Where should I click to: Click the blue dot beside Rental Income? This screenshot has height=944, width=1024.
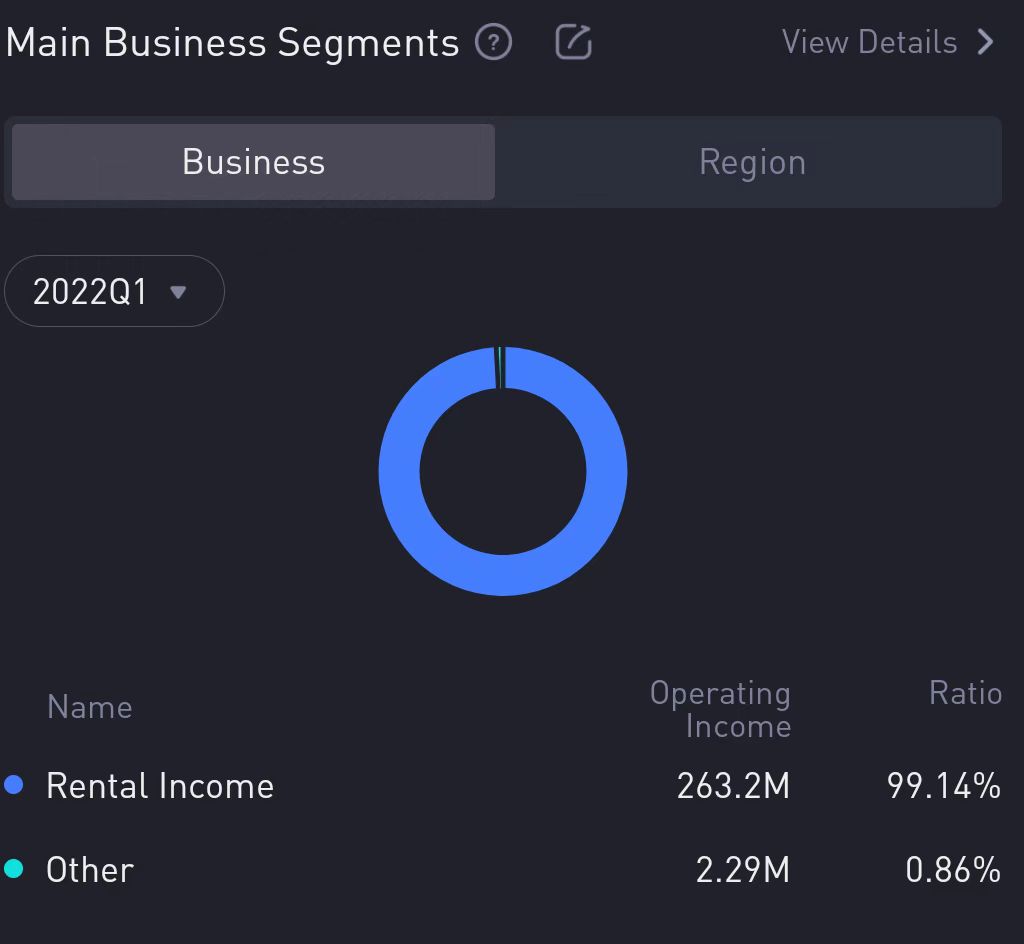pos(14,786)
